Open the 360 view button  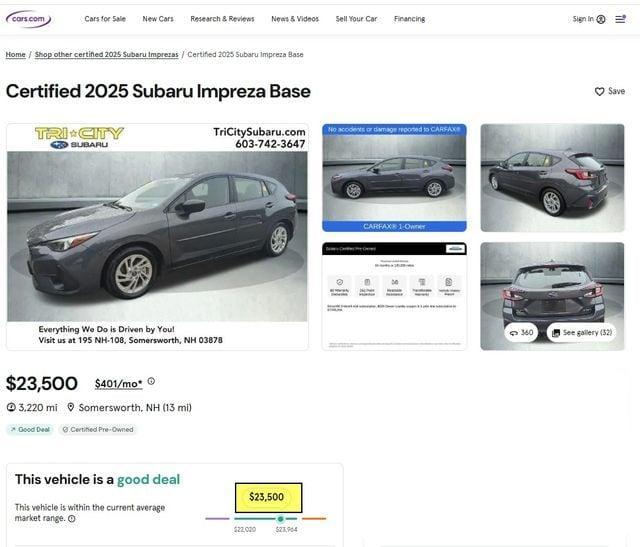click(521, 332)
